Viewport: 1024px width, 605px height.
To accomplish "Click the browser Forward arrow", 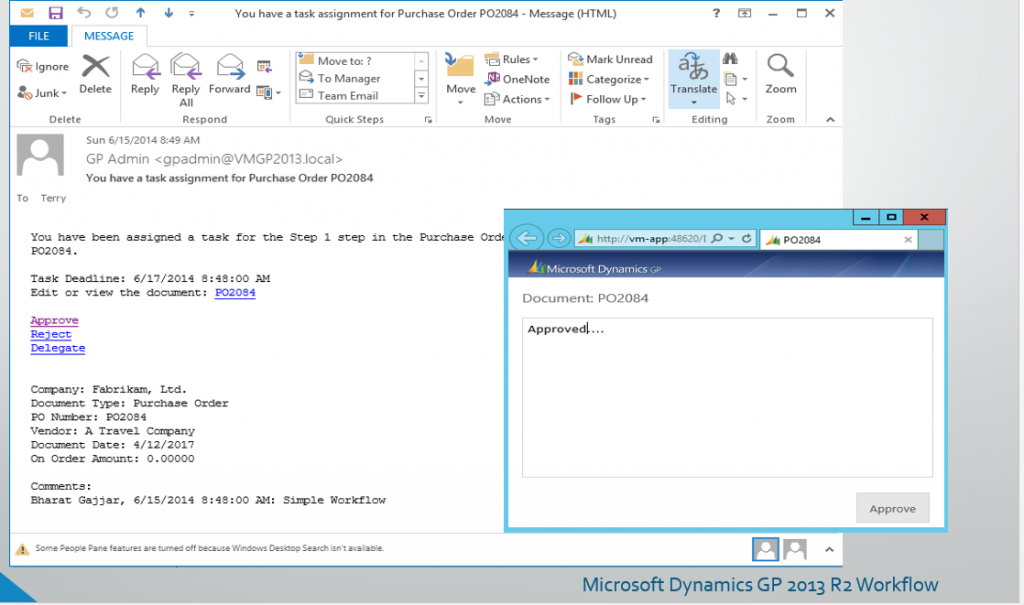I will pyautogui.click(x=558, y=238).
